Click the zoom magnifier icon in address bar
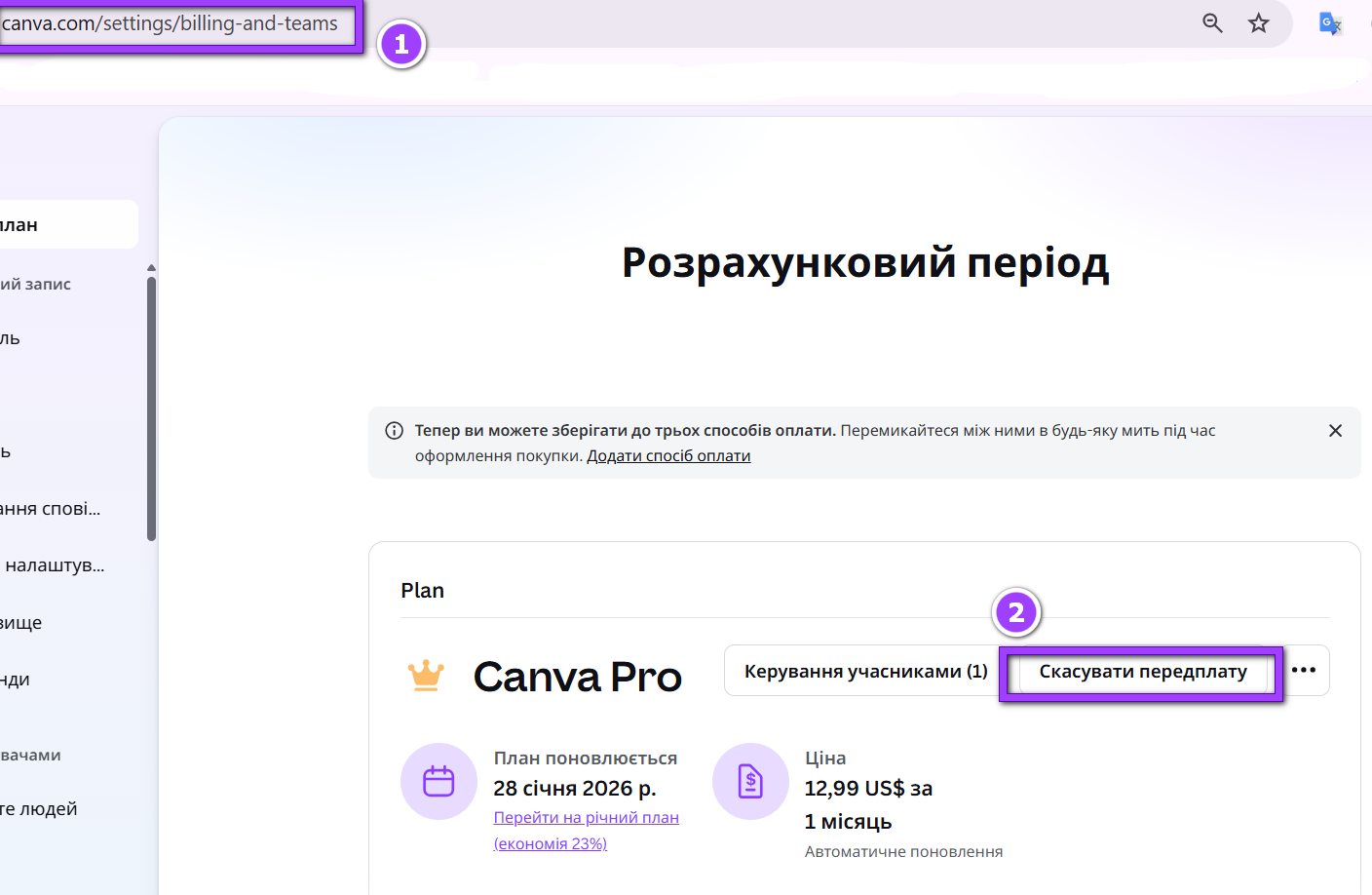 [x=1212, y=23]
